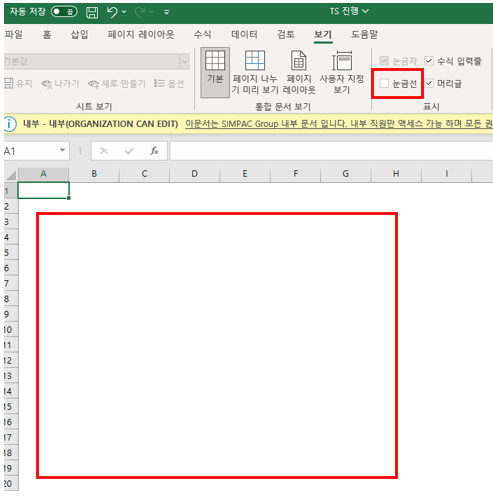Select the 보기 tab
Image resolution: width=493 pixels, height=503 pixels.
(323, 34)
